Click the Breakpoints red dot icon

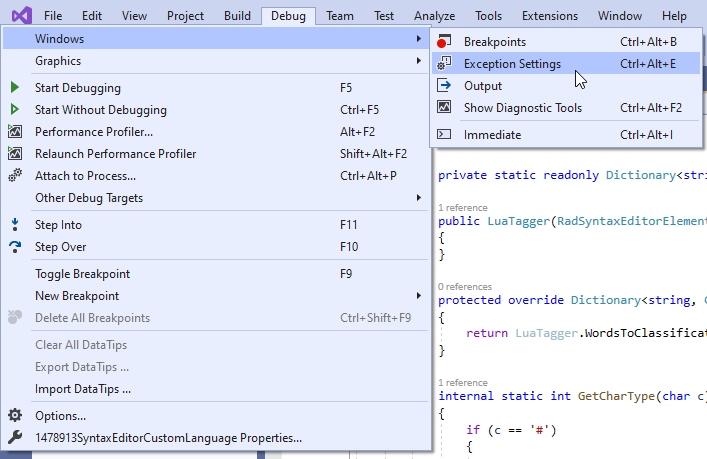click(444, 41)
